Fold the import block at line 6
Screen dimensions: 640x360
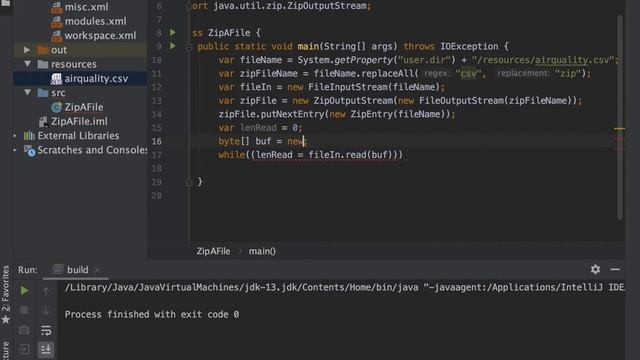coord(189,6)
